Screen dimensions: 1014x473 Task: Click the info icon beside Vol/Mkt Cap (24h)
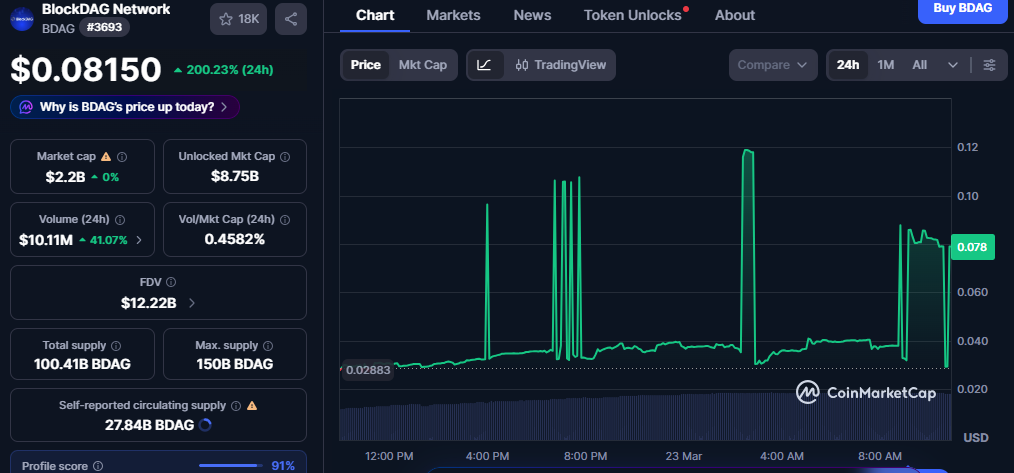[x=285, y=219]
